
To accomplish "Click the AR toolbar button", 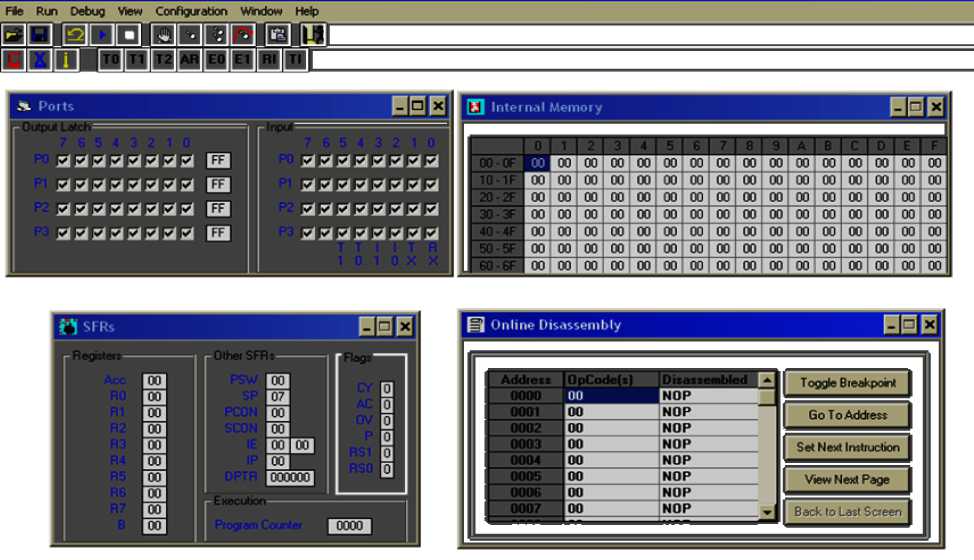I will click(x=190, y=60).
